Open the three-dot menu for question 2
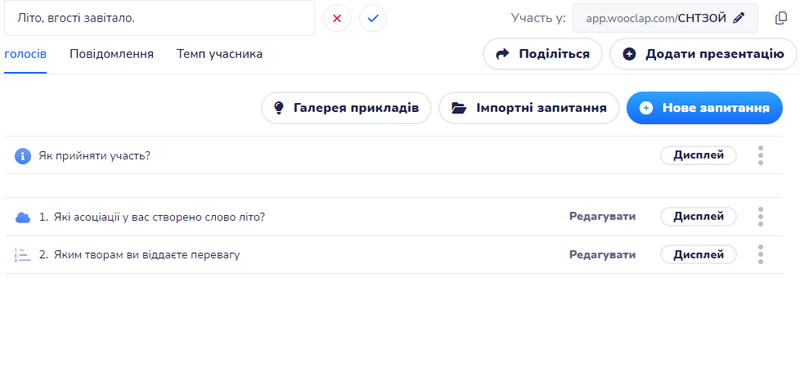This screenshot has width=800, height=390. (x=760, y=254)
